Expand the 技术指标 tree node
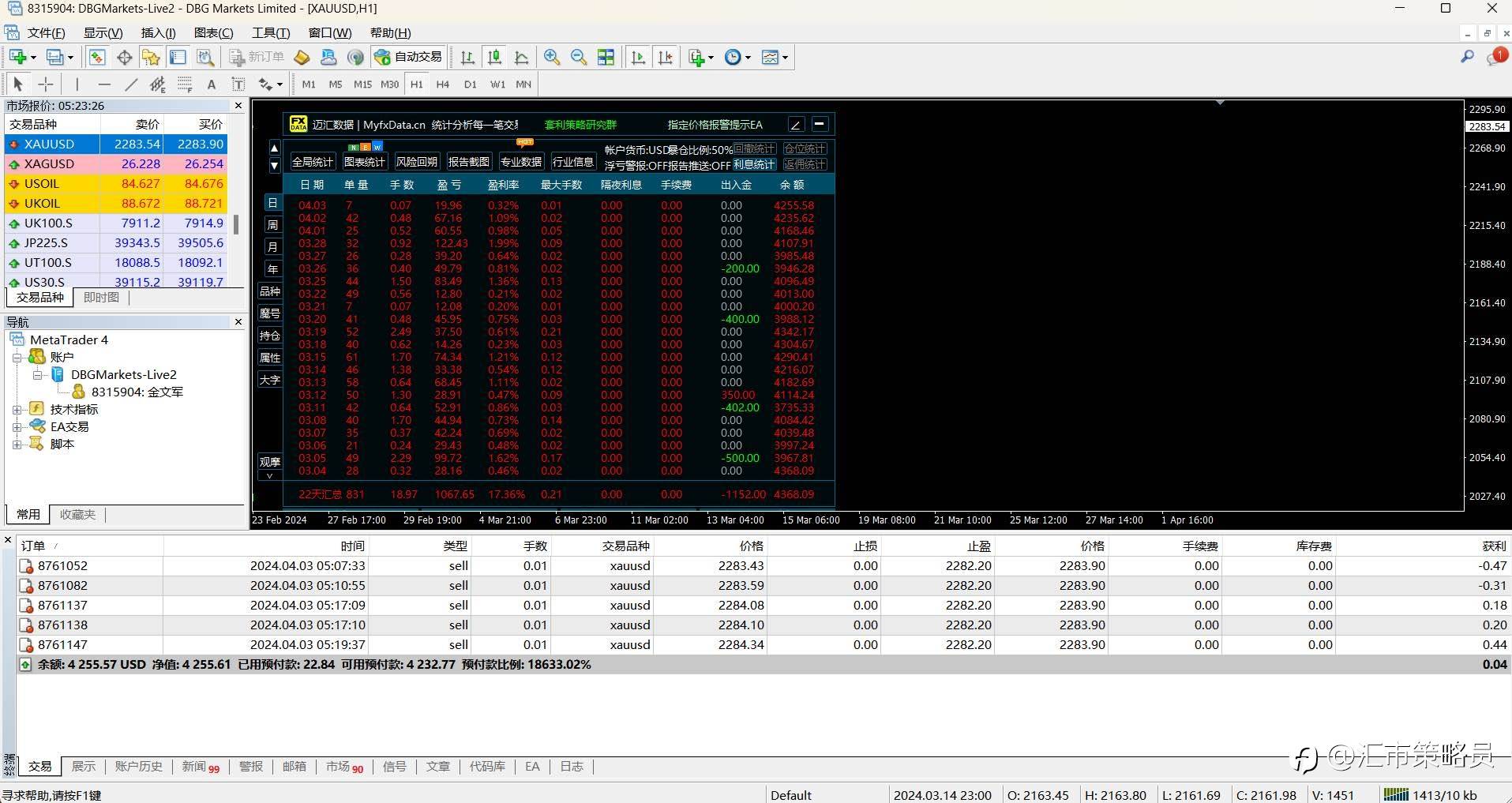Image resolution: width=1512 pixels, height=803 pixels. (x=17, y=409)
